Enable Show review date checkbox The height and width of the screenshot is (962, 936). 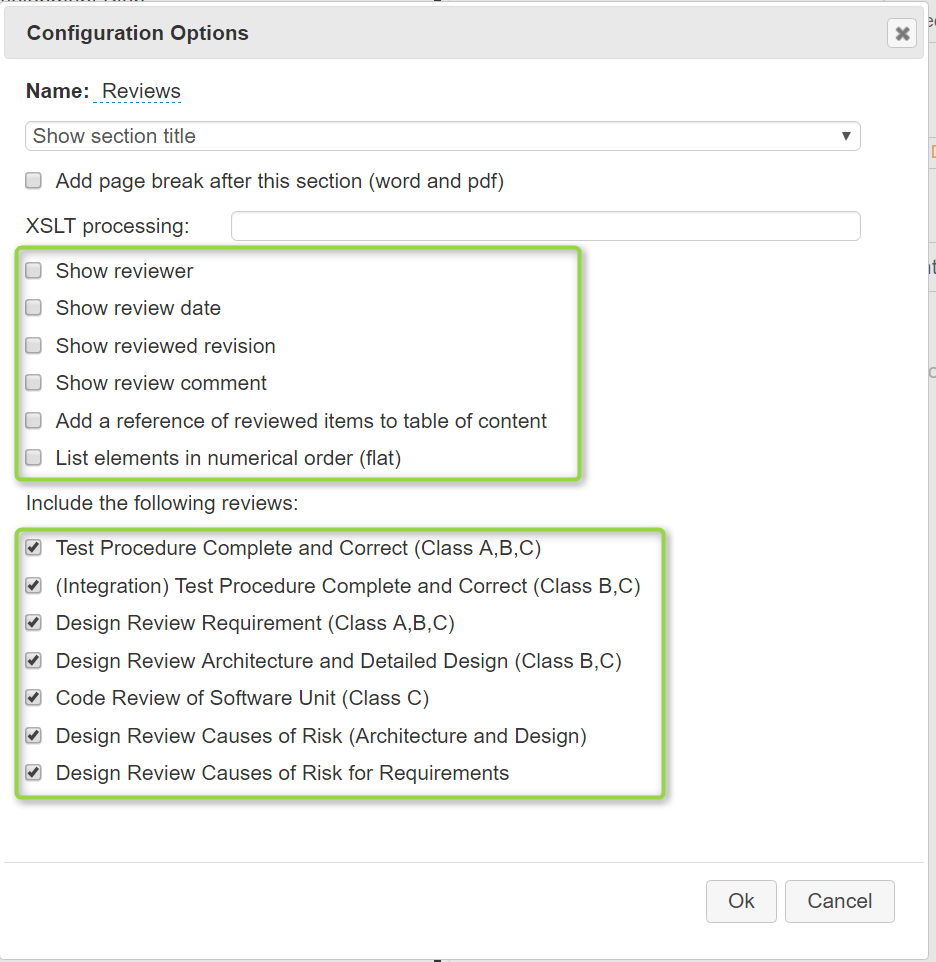[34, 308]
